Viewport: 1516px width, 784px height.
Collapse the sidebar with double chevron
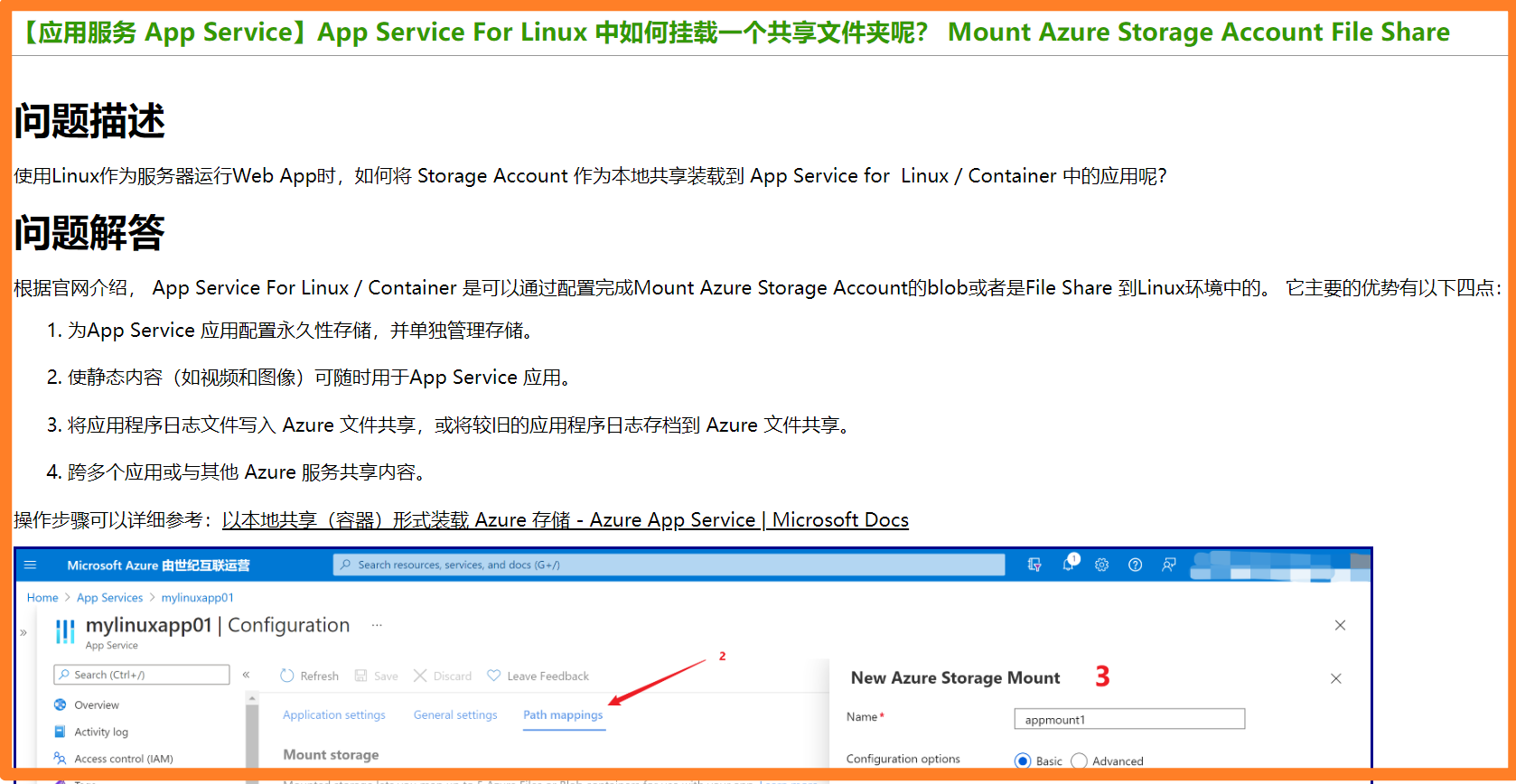click(x=246, y=675)
